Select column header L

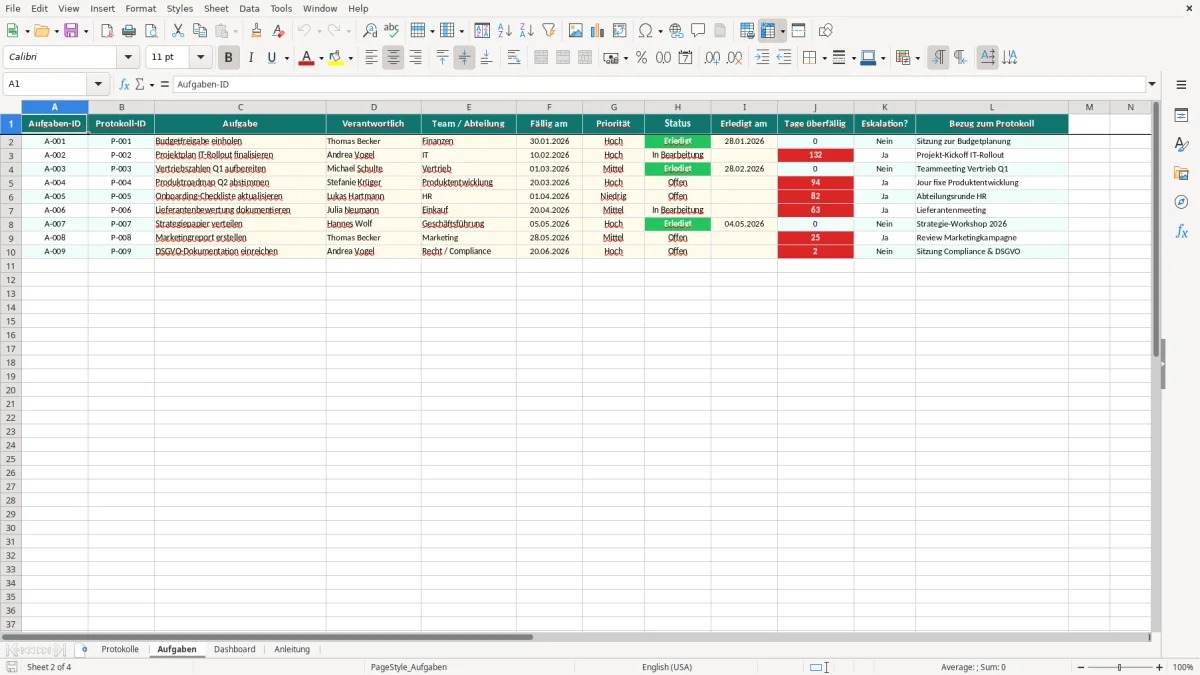point(992,107)
